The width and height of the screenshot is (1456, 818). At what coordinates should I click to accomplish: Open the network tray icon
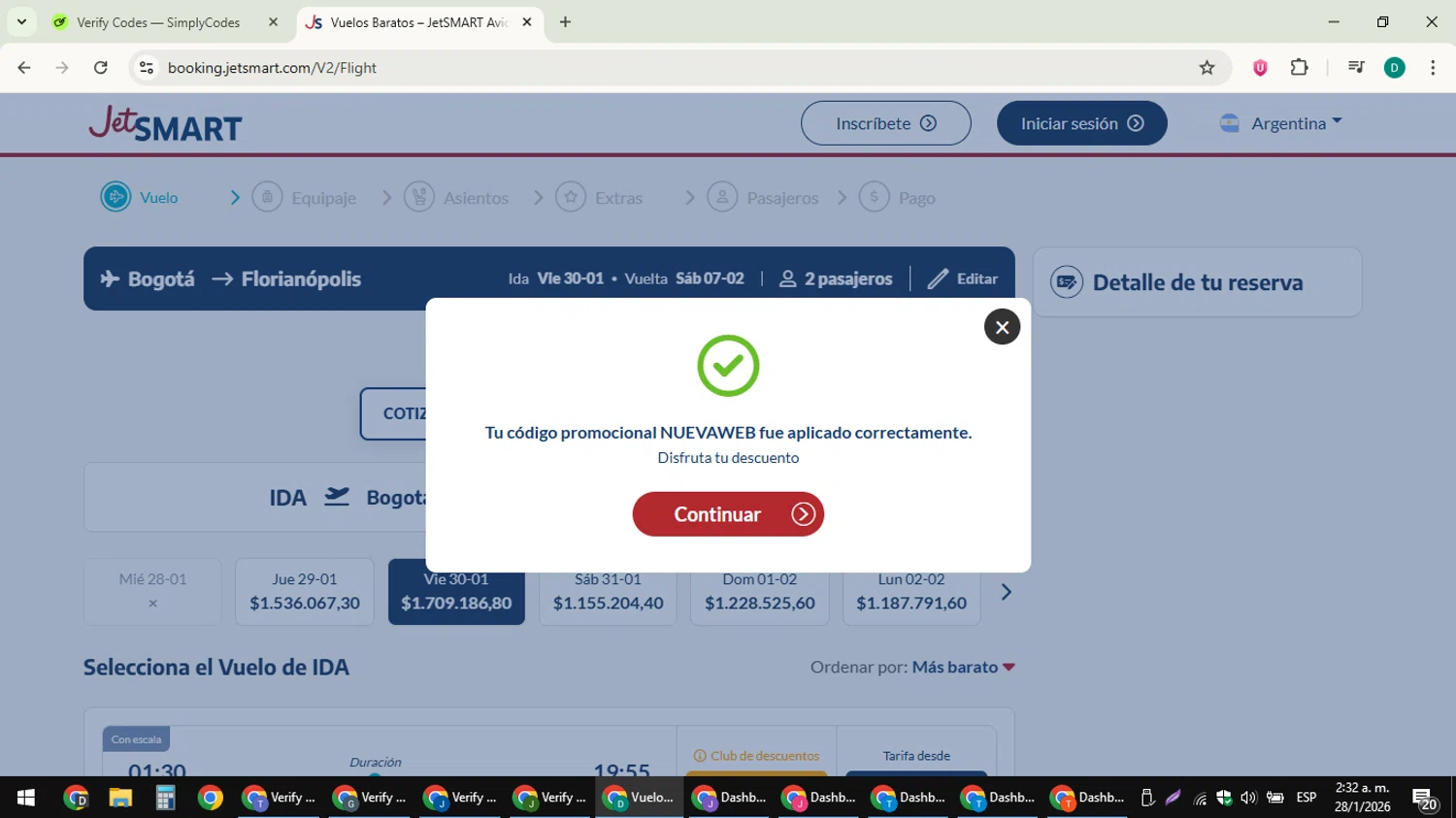(1200, 798)
